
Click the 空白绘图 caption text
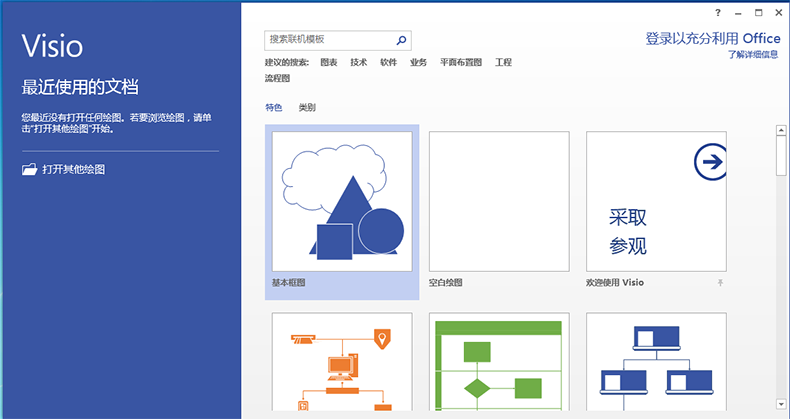446,283
